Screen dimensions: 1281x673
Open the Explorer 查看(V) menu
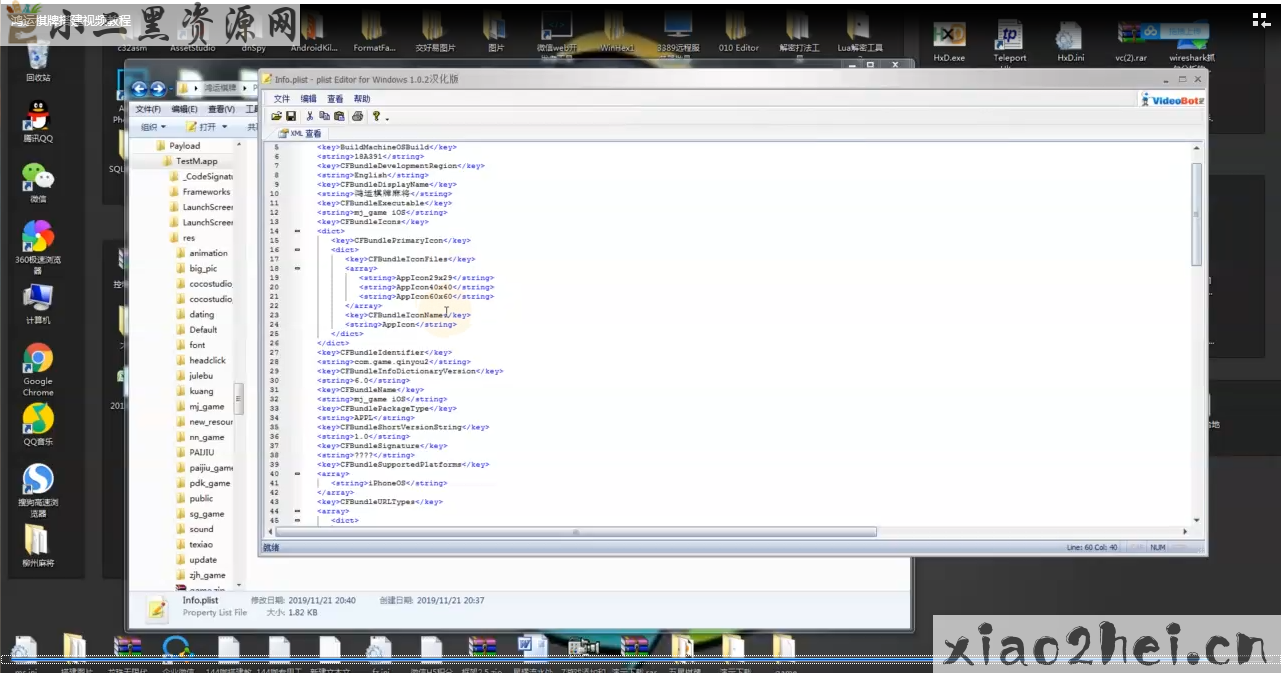tap(220, 109)
